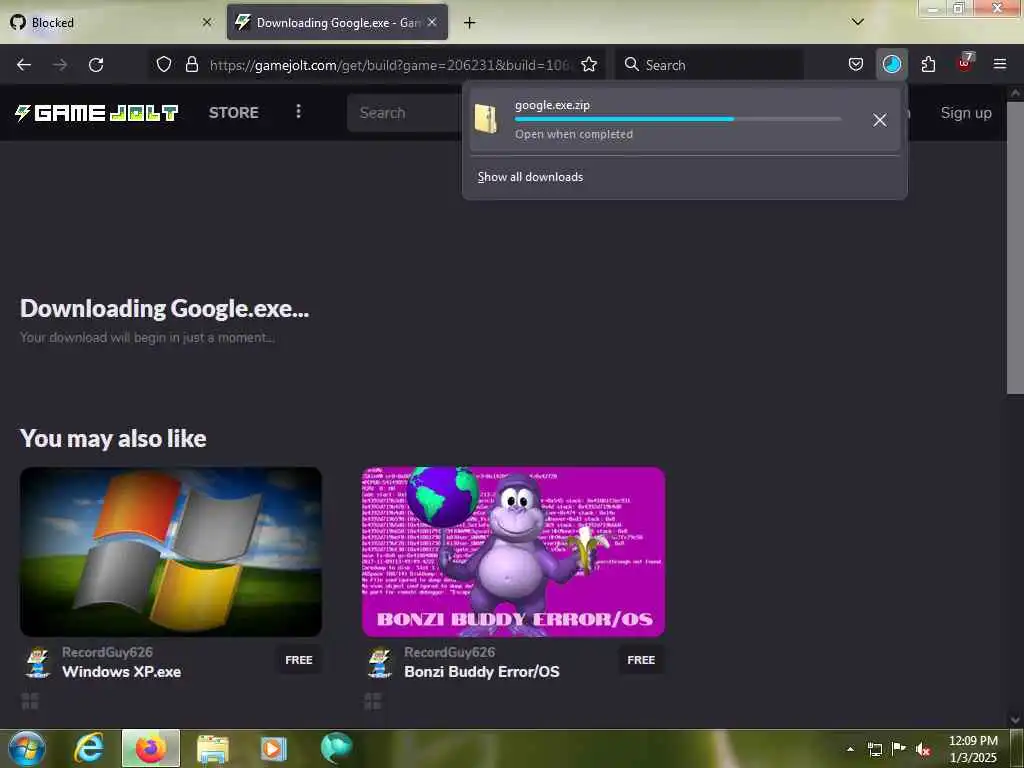Click the Firefox taskbar icon
The height and width of the screenshot is (768, 1024).
[x=151, y=748]
